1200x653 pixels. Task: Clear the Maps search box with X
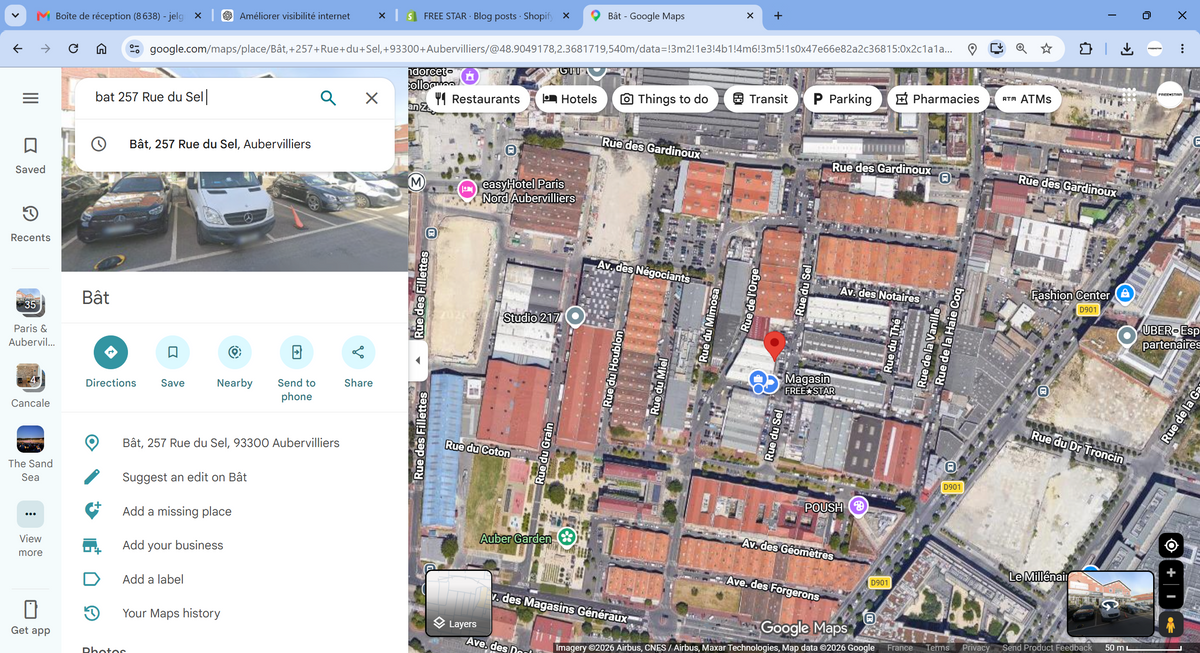point(372,97)
